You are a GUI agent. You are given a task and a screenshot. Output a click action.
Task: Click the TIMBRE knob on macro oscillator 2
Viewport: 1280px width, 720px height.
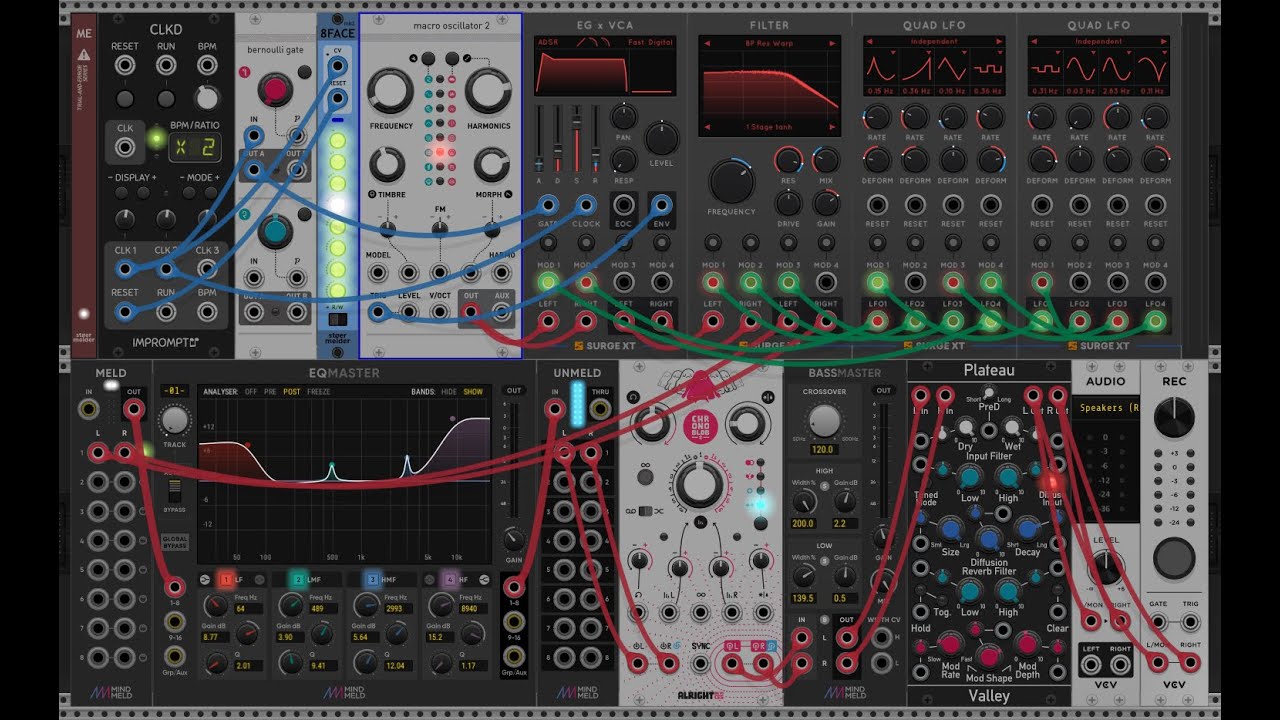(387, 164)
